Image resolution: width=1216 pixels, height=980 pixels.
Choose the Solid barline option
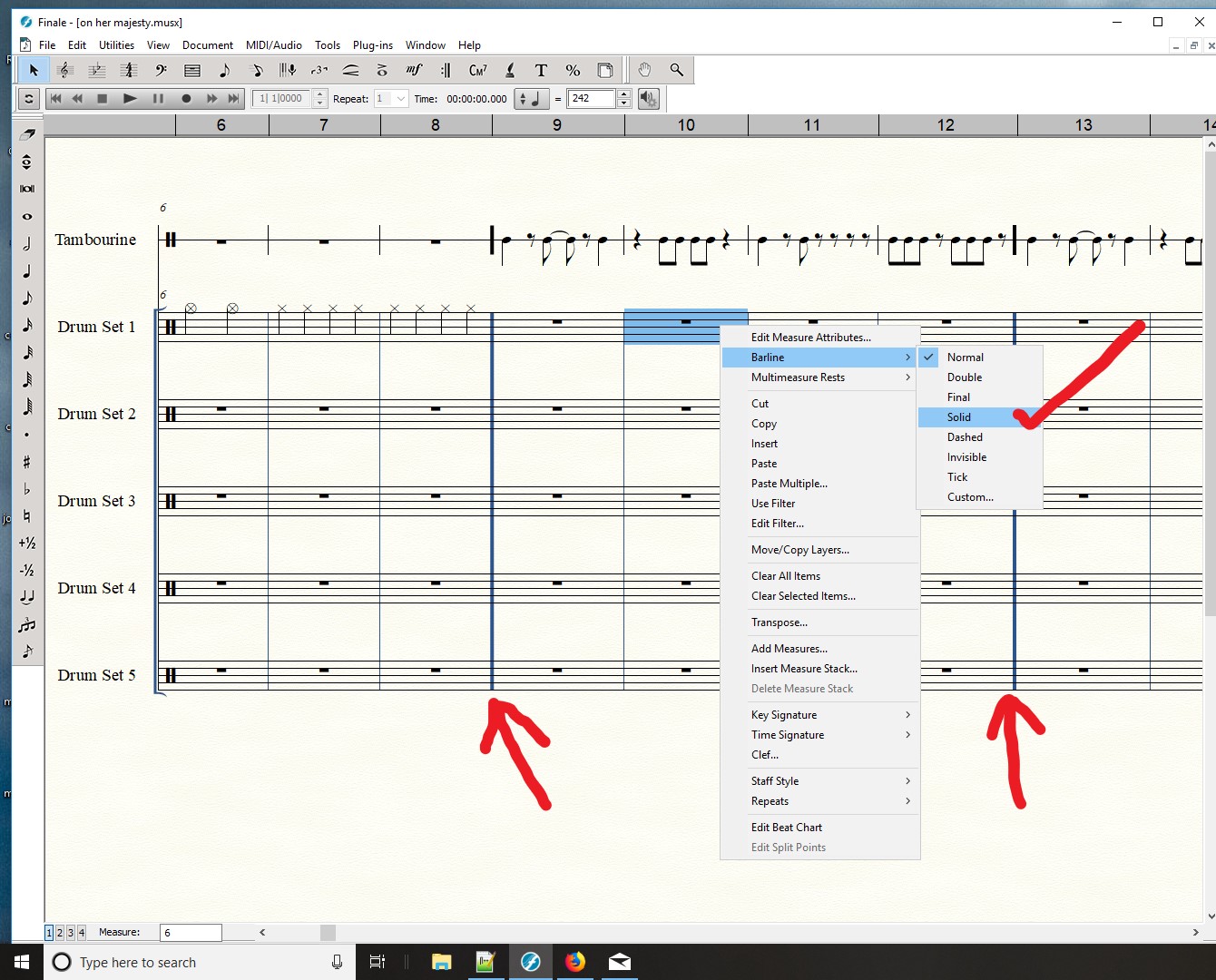[959, 417]
